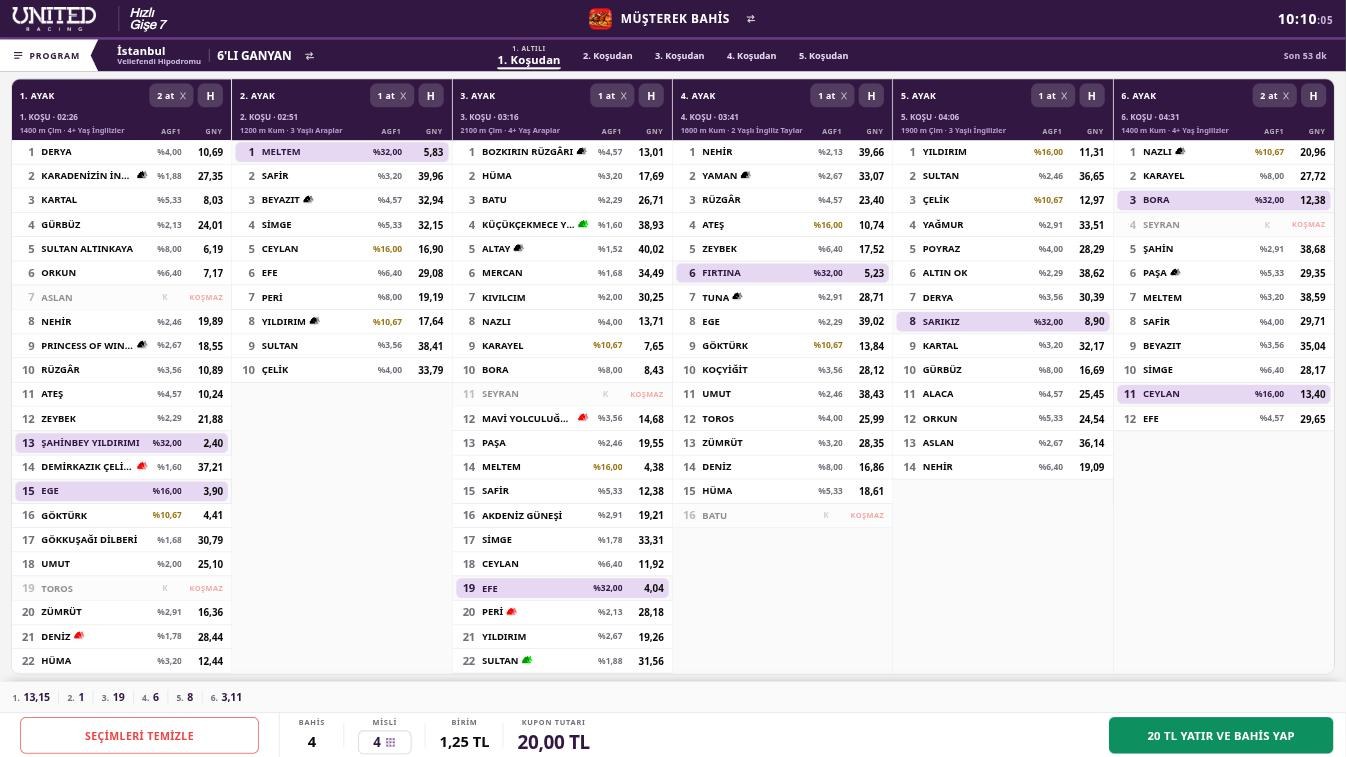Switch bet mode with arrows beside Müşterek Bahis

(750, 19)
